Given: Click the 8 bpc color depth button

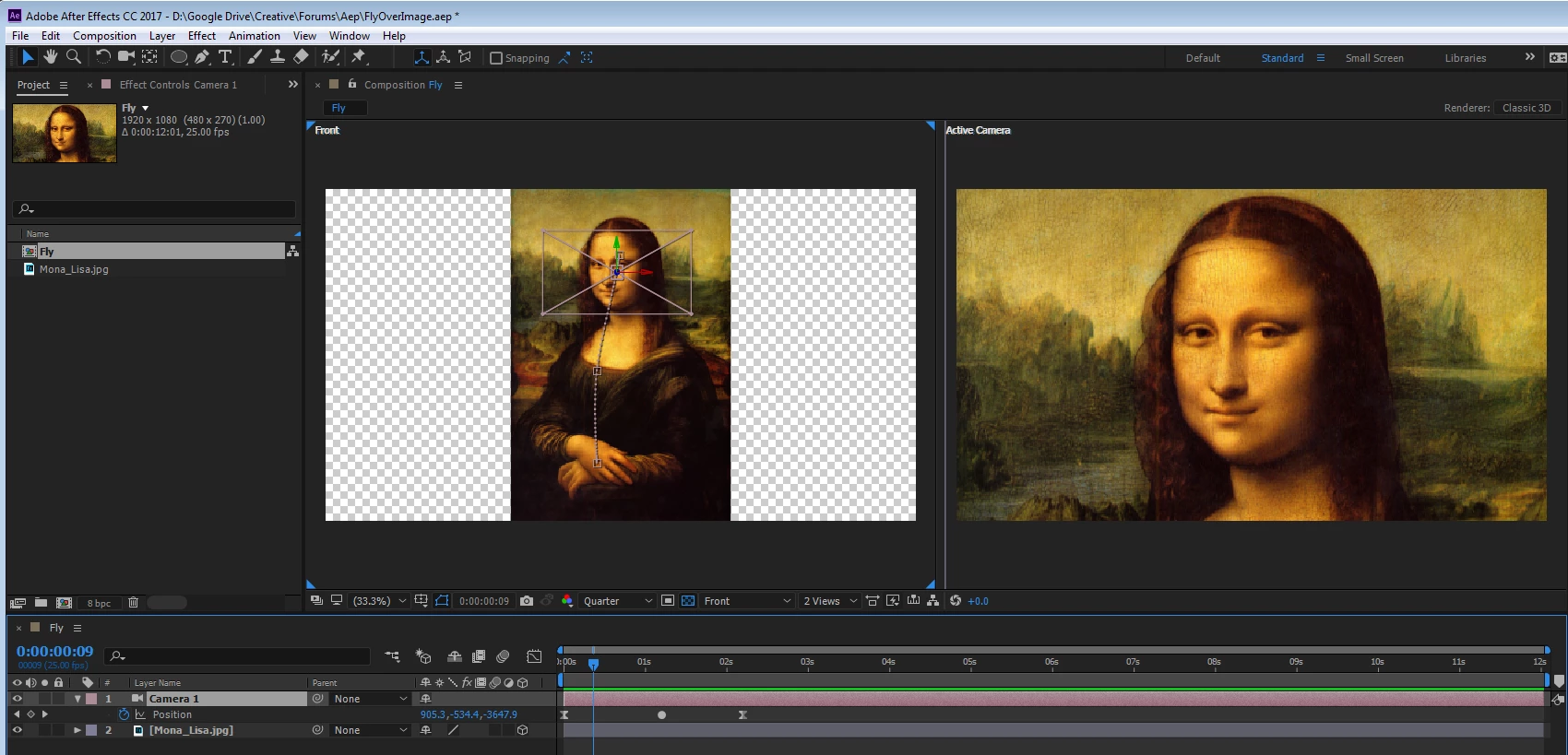Looking at the screenshot, I should click(99, 603).
